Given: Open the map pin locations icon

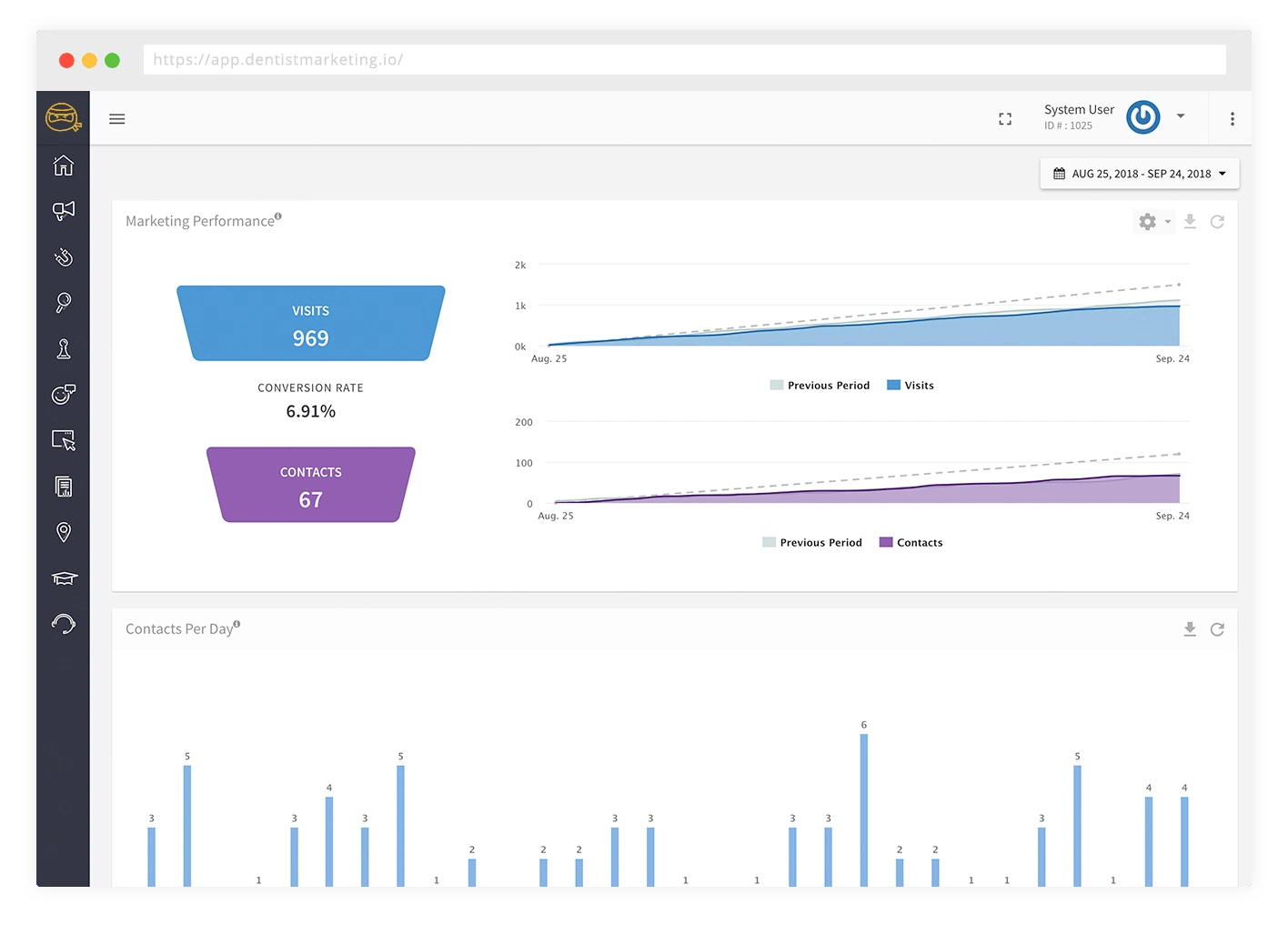Looking at the screenshot, I should point(64,532).
